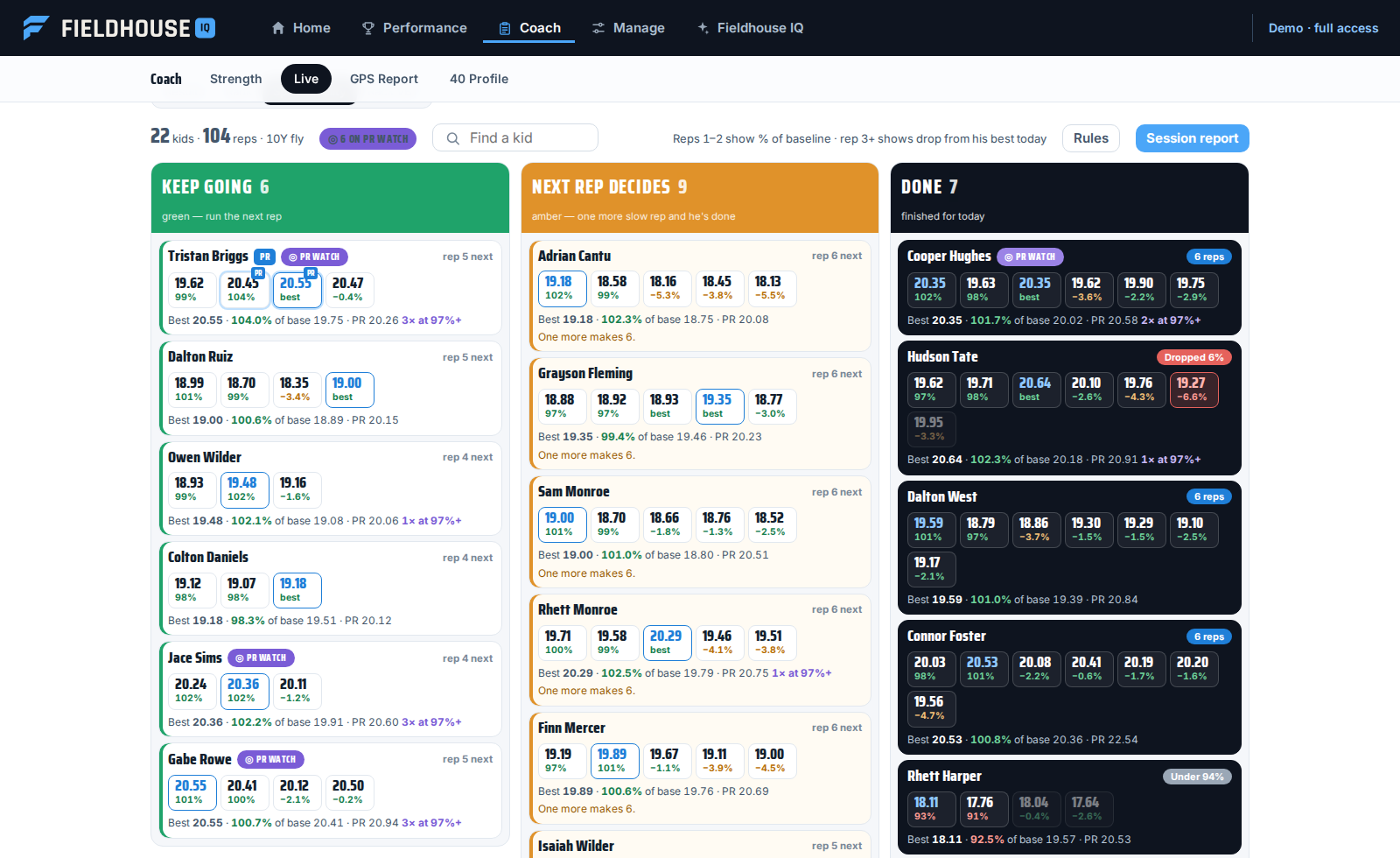The image size is (1400, 858).
Task: Open the Rules button
Action: pyautogui.click(x=1091, y=138)
